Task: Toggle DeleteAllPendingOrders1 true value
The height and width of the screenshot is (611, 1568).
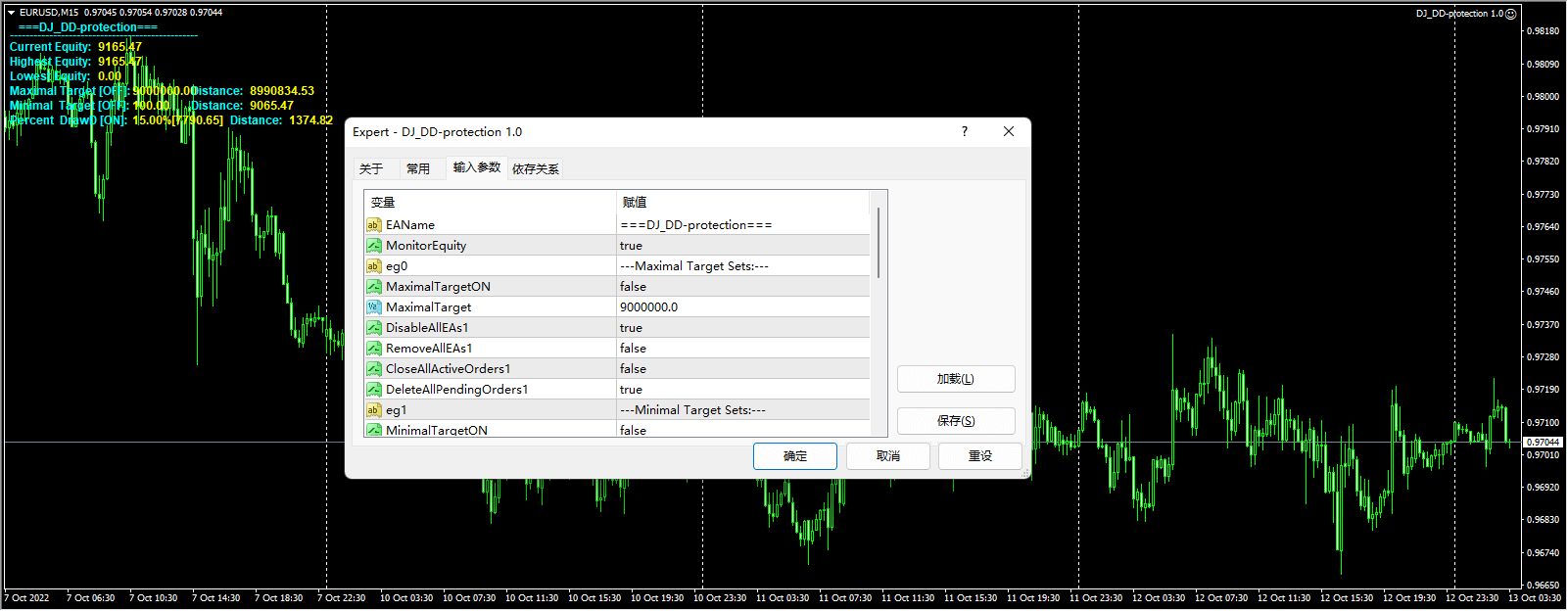Action: coord(631,390)
